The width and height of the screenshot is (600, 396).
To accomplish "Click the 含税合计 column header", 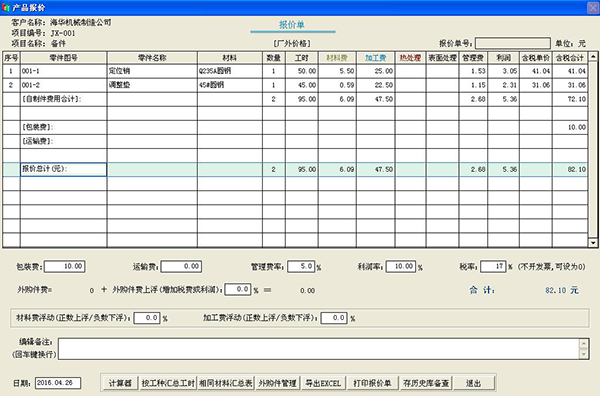I will [570, 58].
